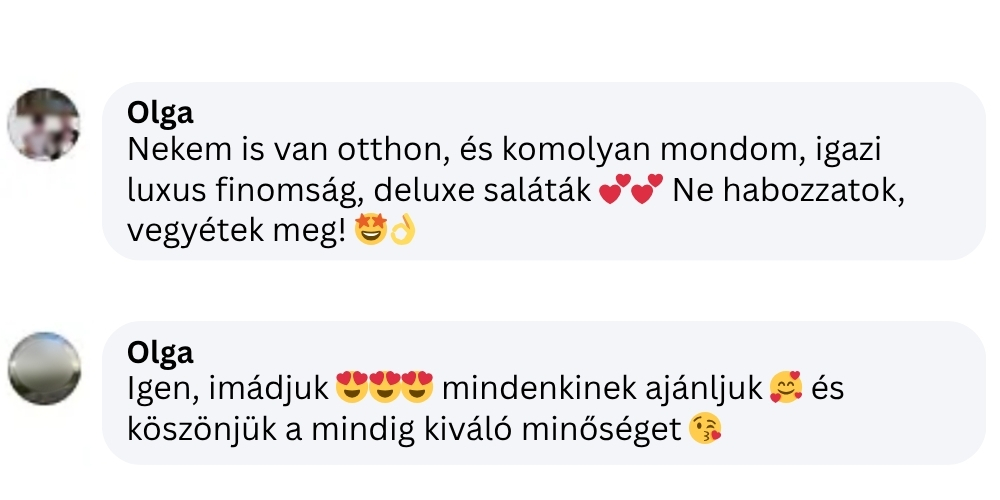Screen dimensions: 1000x500
Task: Click the "Nekem is van otthon" text
Action: 272,152
